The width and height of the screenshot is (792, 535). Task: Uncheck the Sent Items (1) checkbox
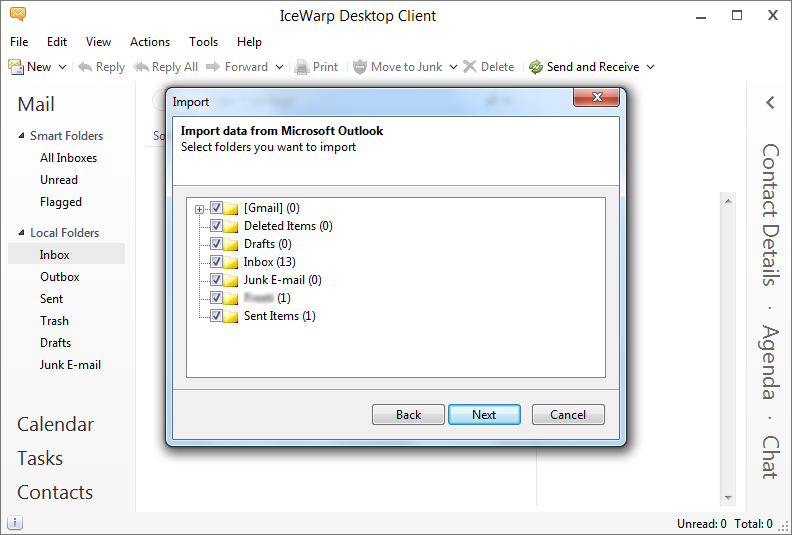pos(216,315)
